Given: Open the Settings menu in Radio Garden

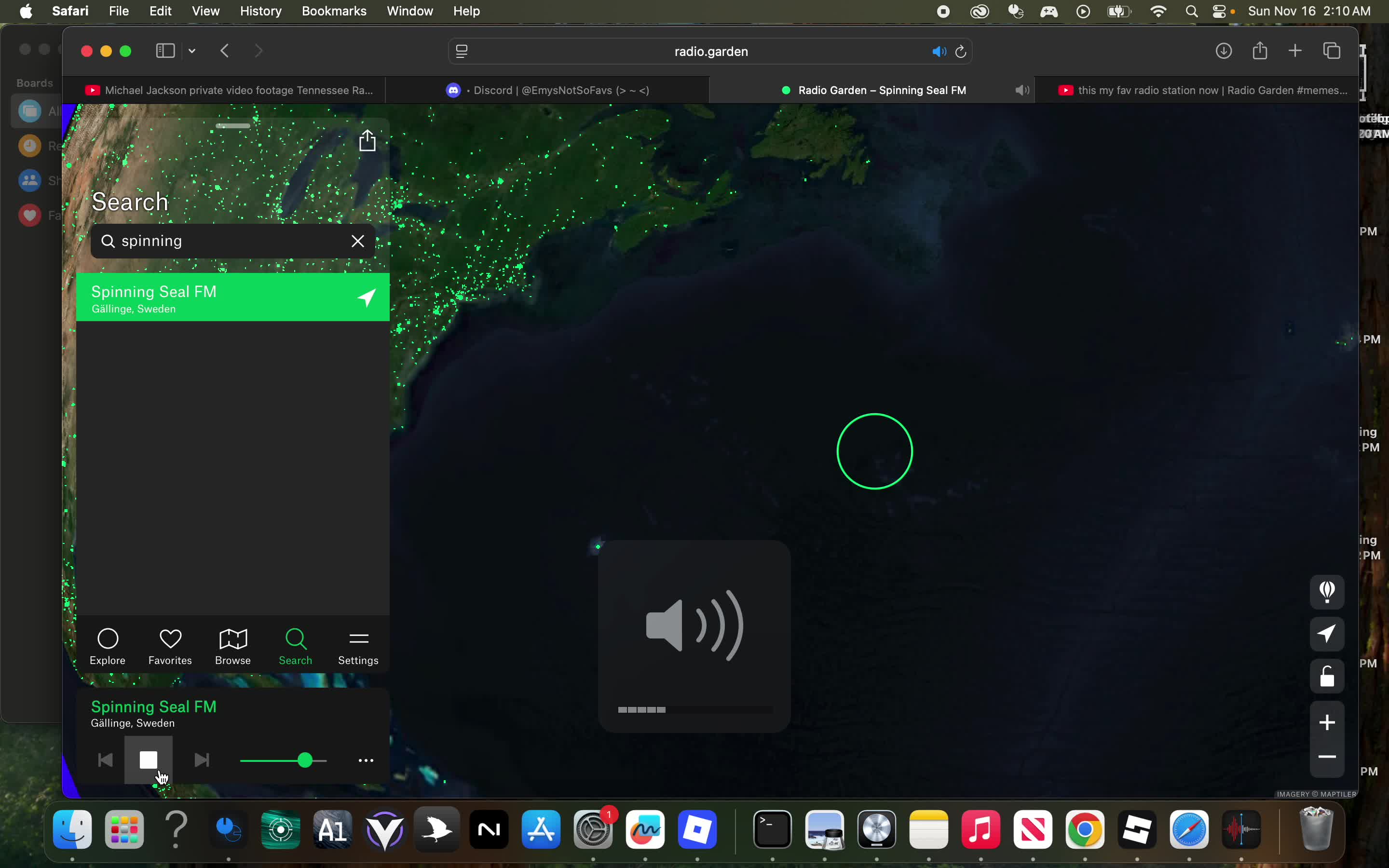Looking at the screenshot, I should pos(358,646).
